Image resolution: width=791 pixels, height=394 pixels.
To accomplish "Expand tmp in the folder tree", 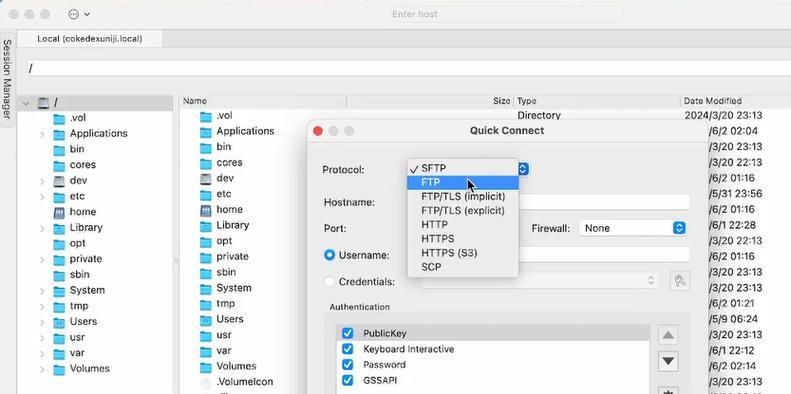I will pos(42,307).
